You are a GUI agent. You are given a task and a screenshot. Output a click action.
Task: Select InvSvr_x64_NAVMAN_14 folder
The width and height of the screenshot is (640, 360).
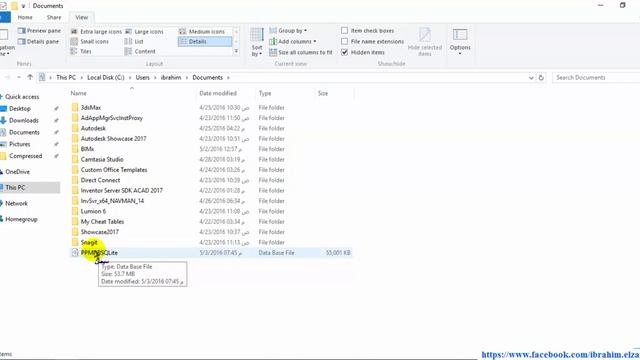112,201
